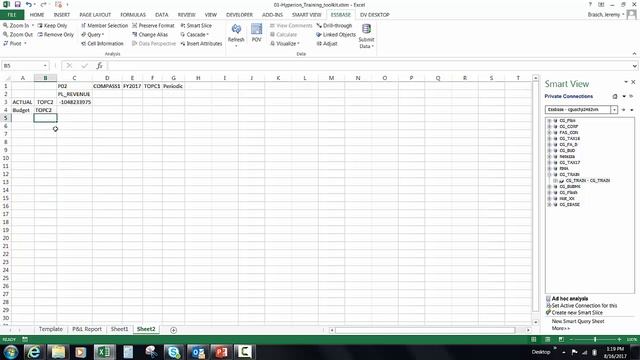Switch to the SMART VIEW ribbon tab
This screenshot has width=640, height=360.
307,15
